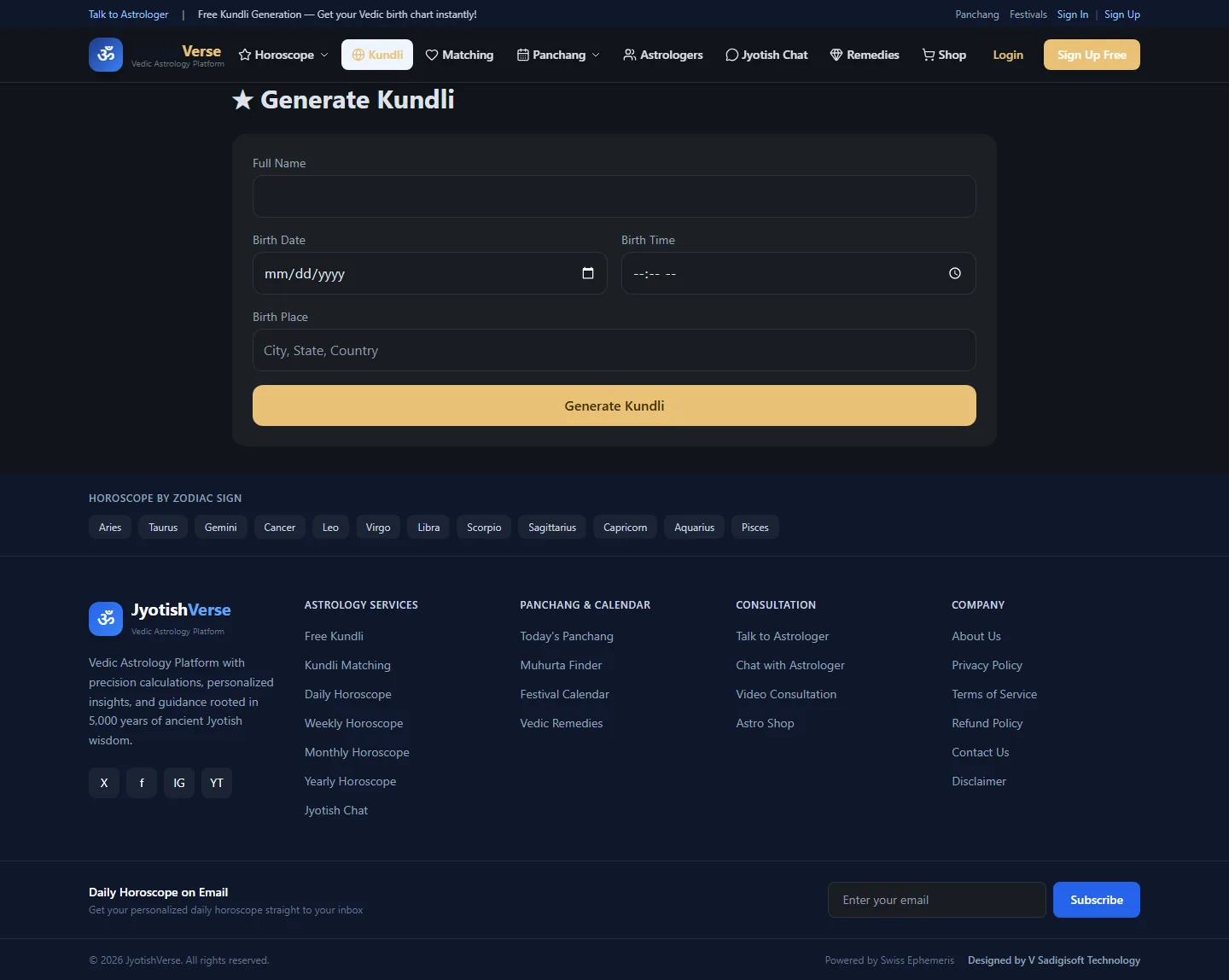Screen dimensions: 1229x980
Task: Click the footer JyotishVerse Om logo
Action: (106, 619)
